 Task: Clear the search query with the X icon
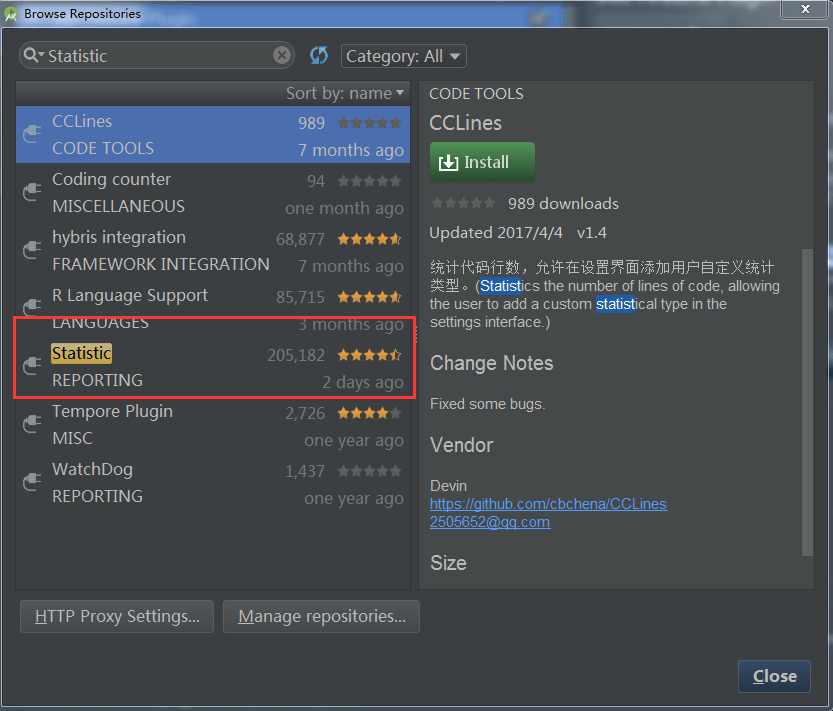click(280, 55)
